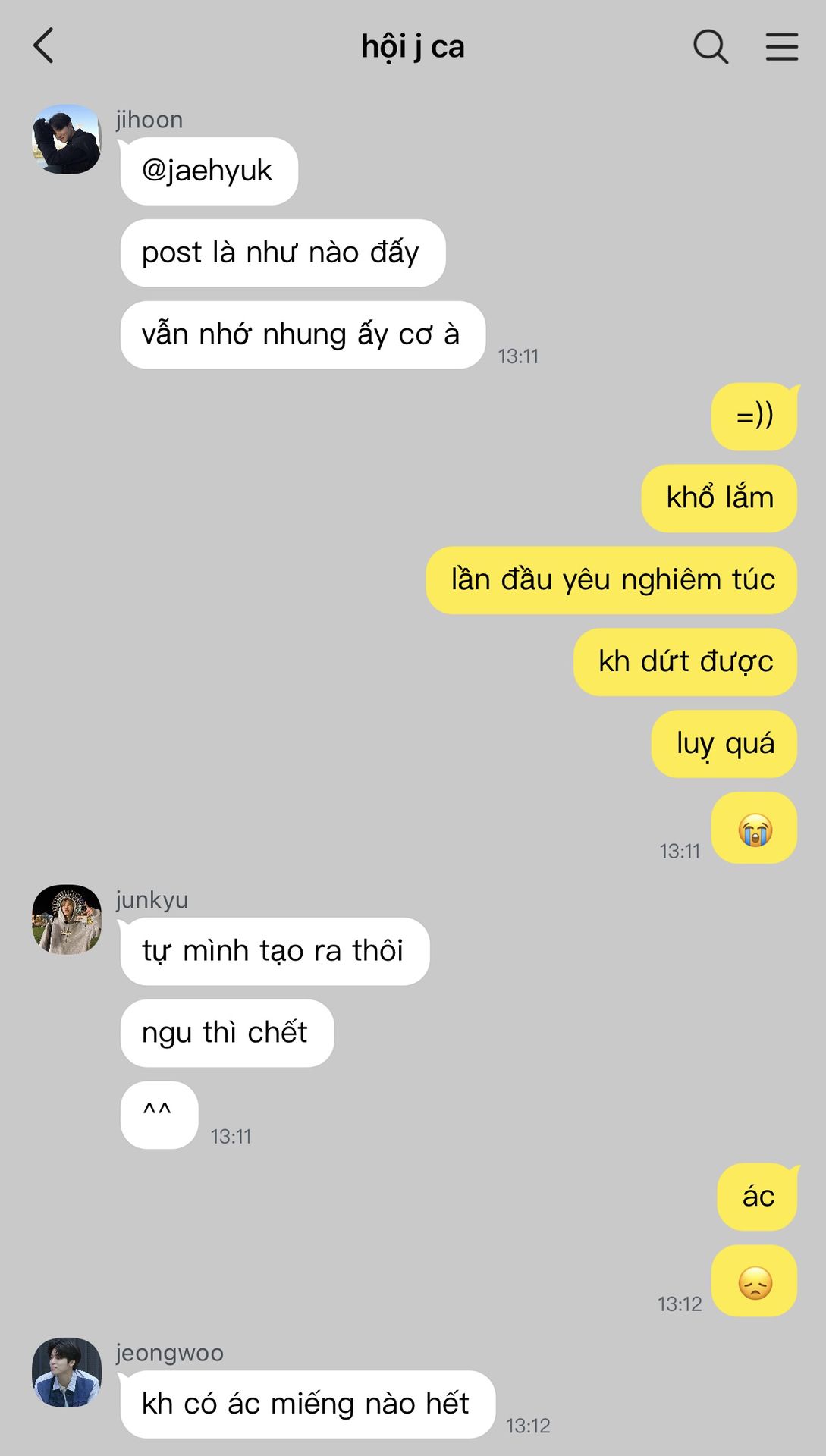Tap the 'lần đầu yêu nghiêm túc' bubble

[611, 580]
